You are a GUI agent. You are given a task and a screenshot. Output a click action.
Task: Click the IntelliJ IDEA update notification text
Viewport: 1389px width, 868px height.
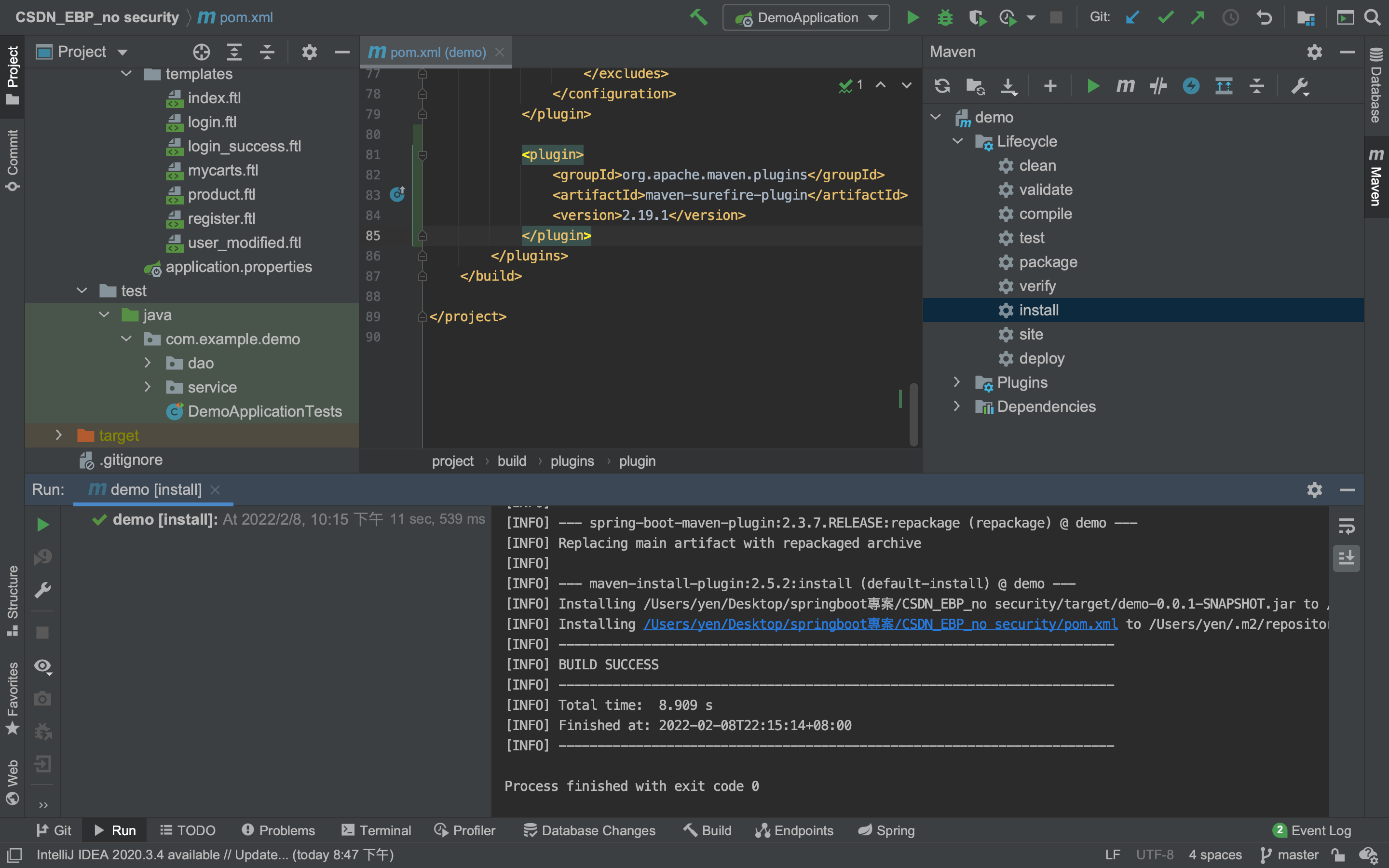pyautogui.click(x=215, y=855)
